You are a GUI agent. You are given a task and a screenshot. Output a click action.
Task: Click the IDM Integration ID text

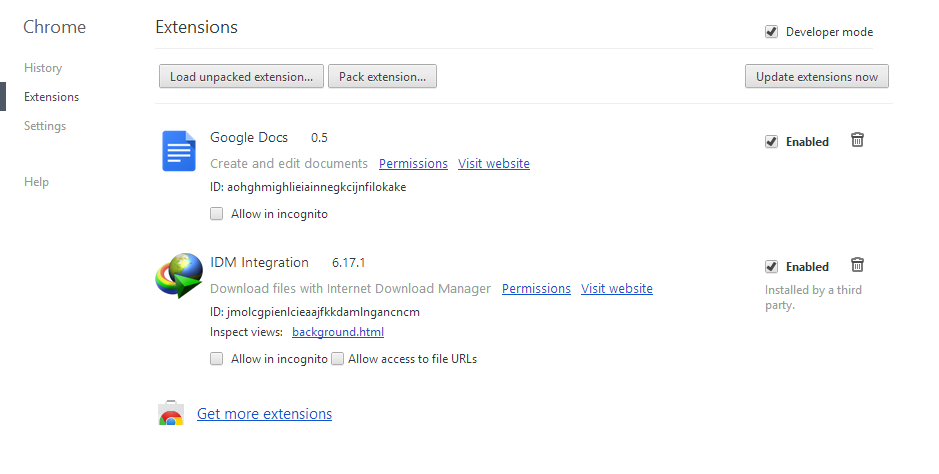tap(314, 312)
